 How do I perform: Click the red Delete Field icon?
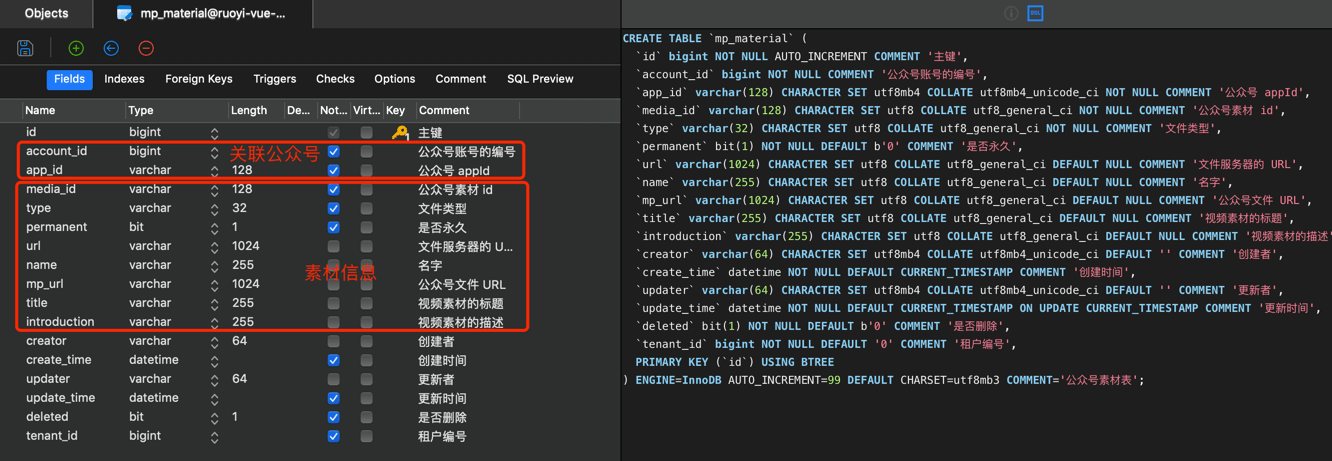click(x=146, y=48)
